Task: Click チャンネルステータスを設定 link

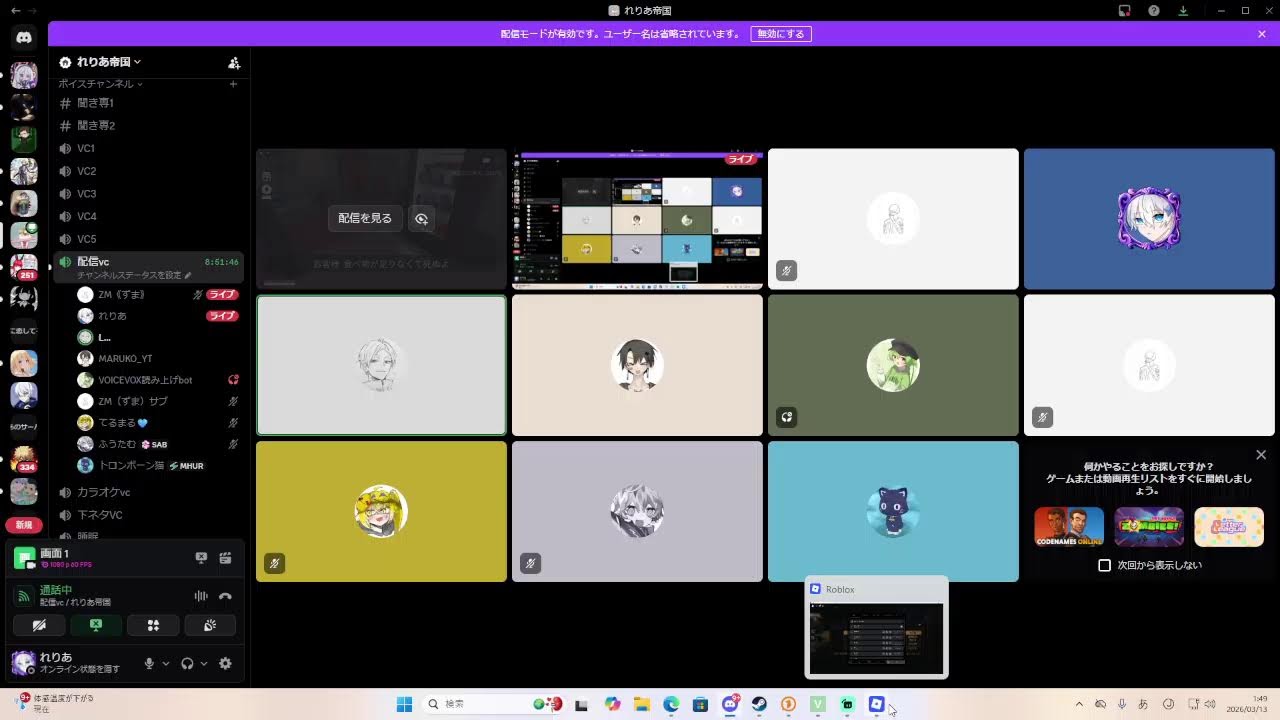Action: point(133,275)
